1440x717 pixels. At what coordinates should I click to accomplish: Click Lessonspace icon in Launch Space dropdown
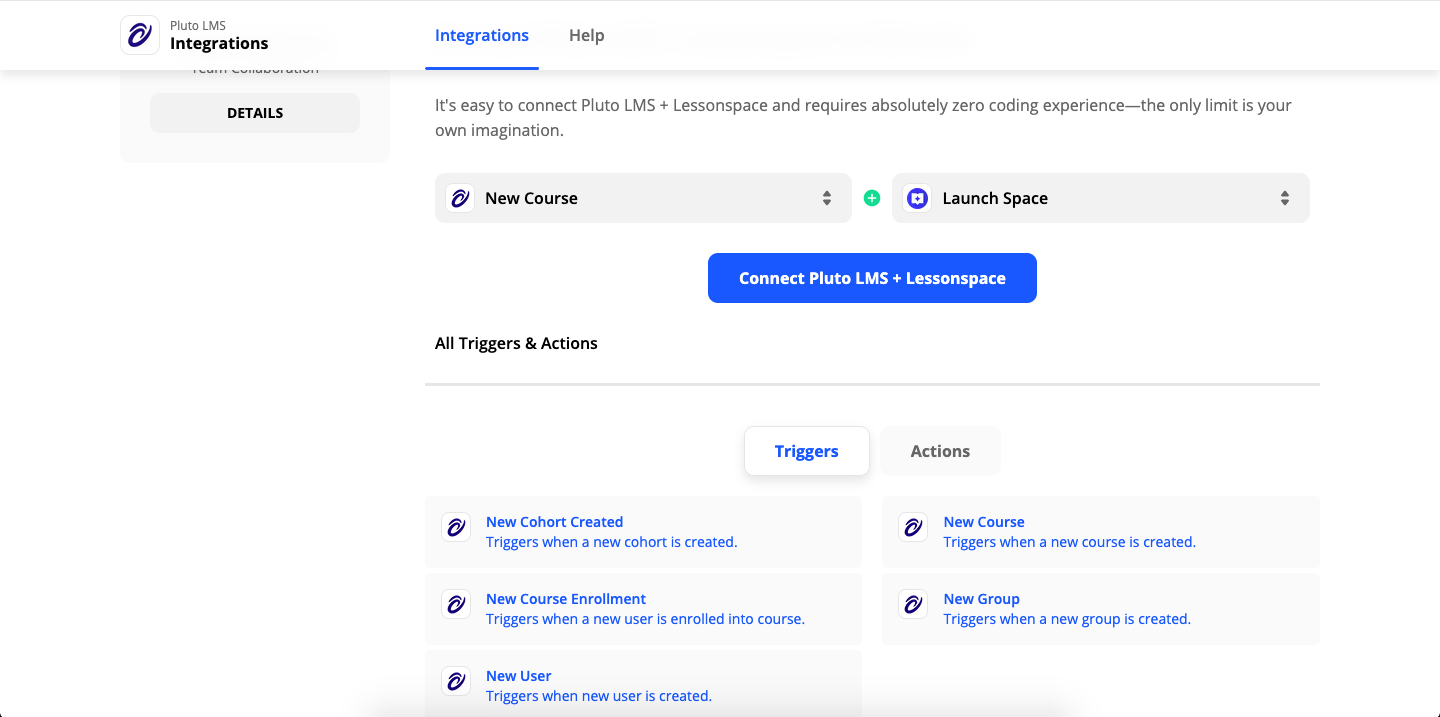[x=917, y=198]
